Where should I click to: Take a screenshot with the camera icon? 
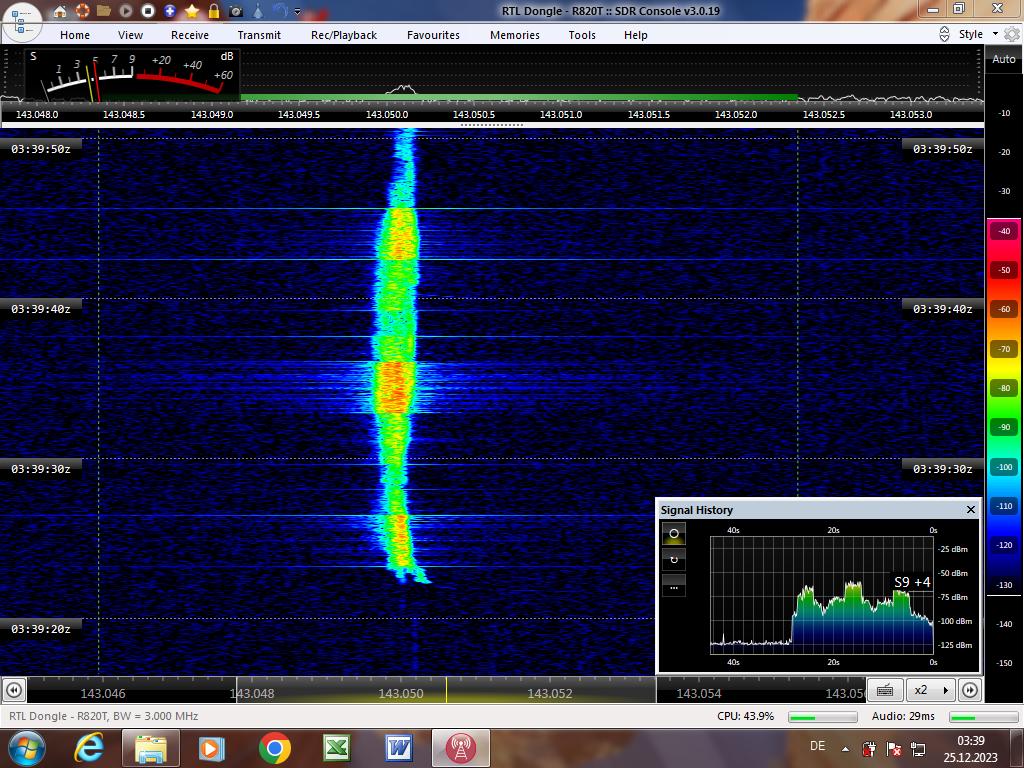[236, 11]
